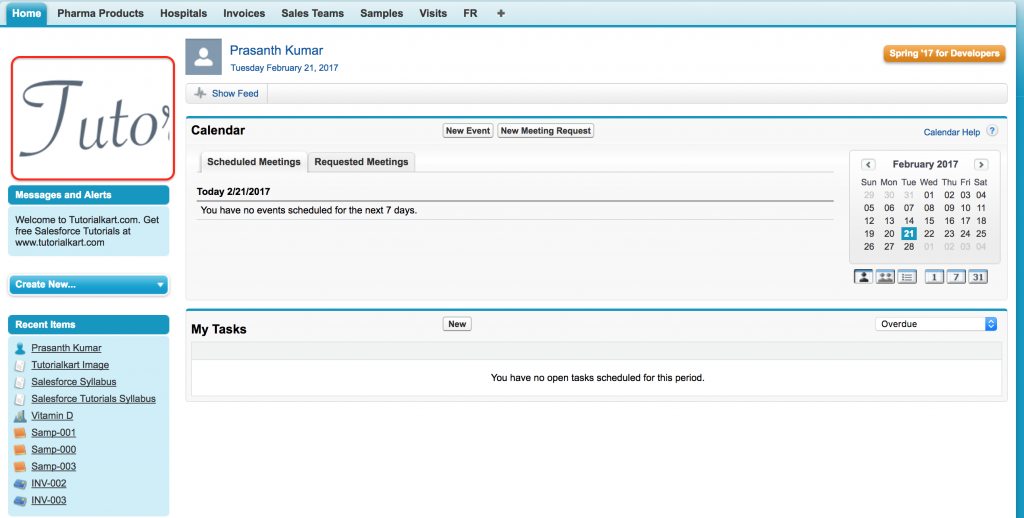This screenshot has width=1024, height=518.
Task: Open the Overdue tasks filter dropdown
Action: (936, 324)
